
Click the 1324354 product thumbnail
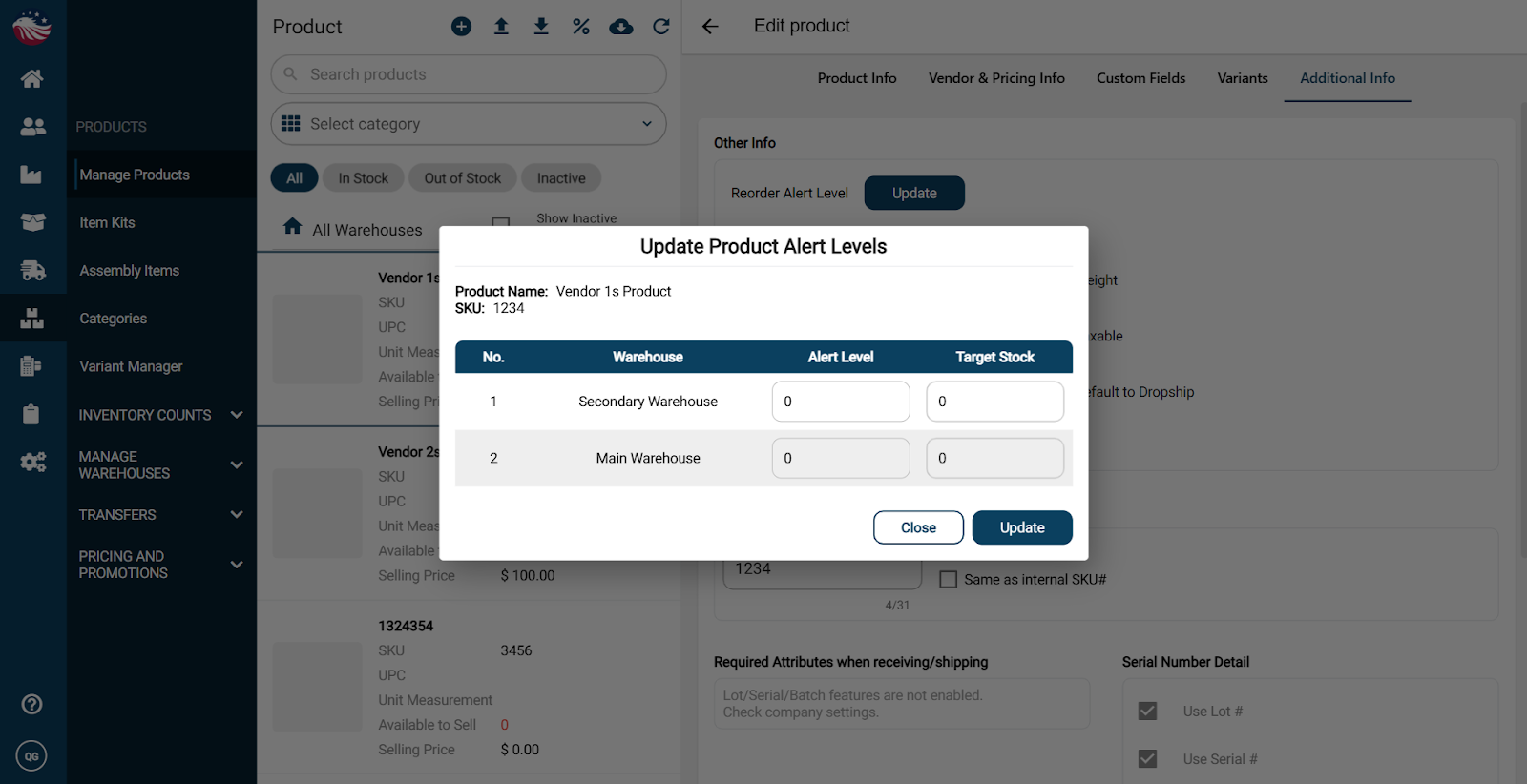pyautogui.click(x=318, y=687)
